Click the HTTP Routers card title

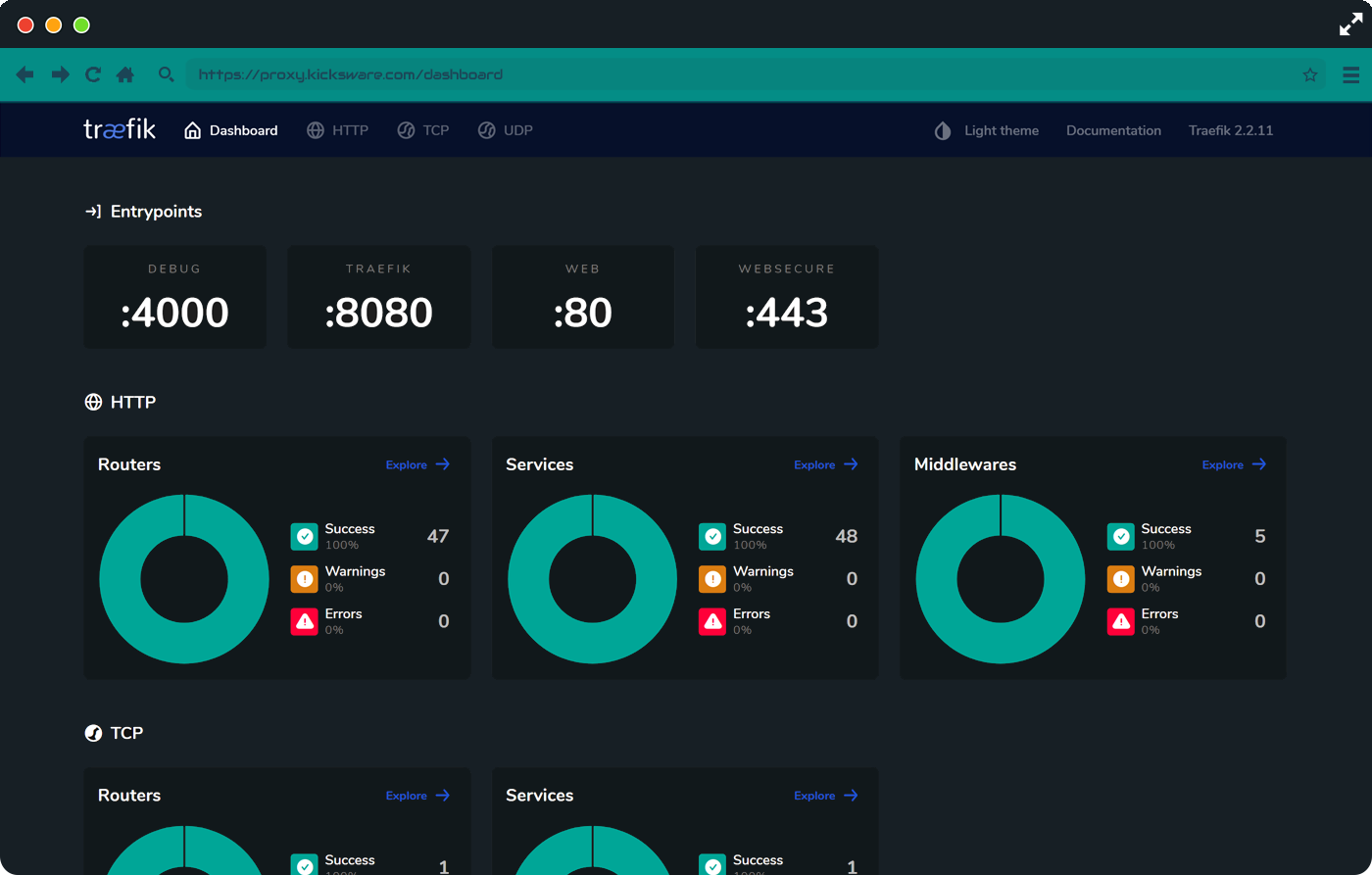click(x=129, y=464)
